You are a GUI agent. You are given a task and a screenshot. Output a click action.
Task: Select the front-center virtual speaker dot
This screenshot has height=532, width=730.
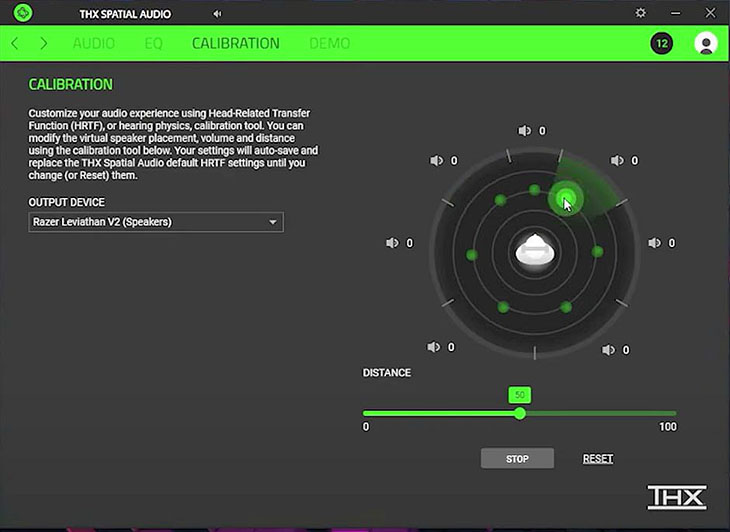tap(534, 189)
